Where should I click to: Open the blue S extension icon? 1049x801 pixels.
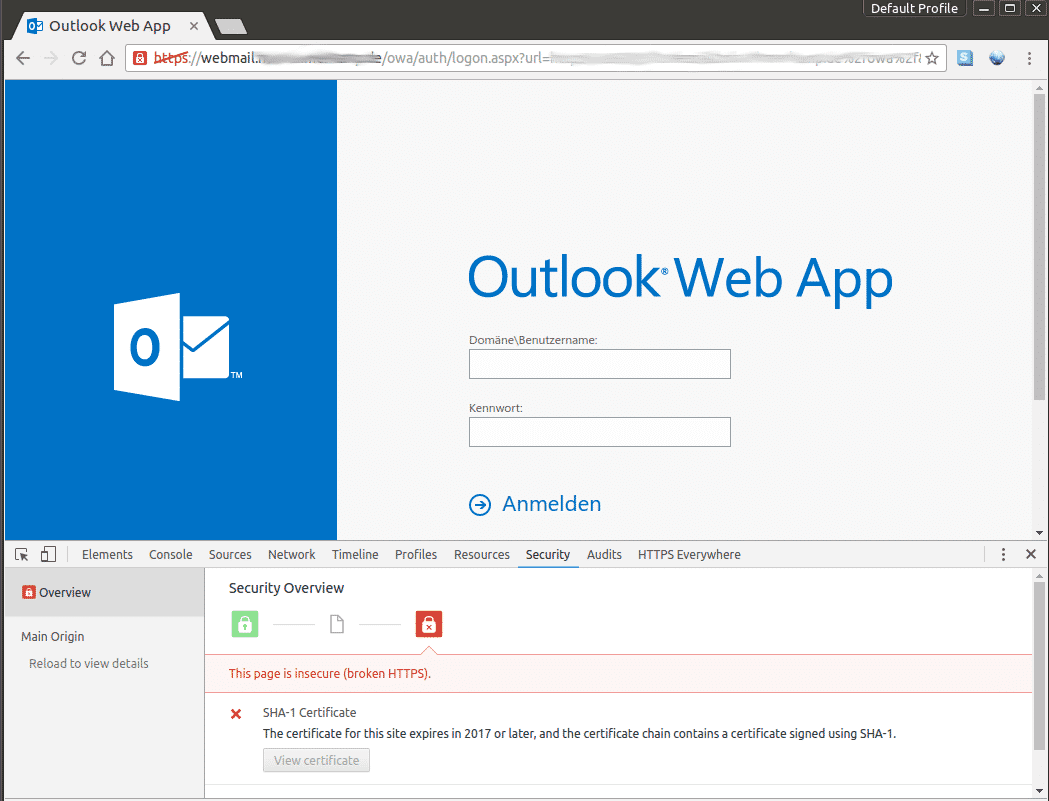click(x=965, y=58)
